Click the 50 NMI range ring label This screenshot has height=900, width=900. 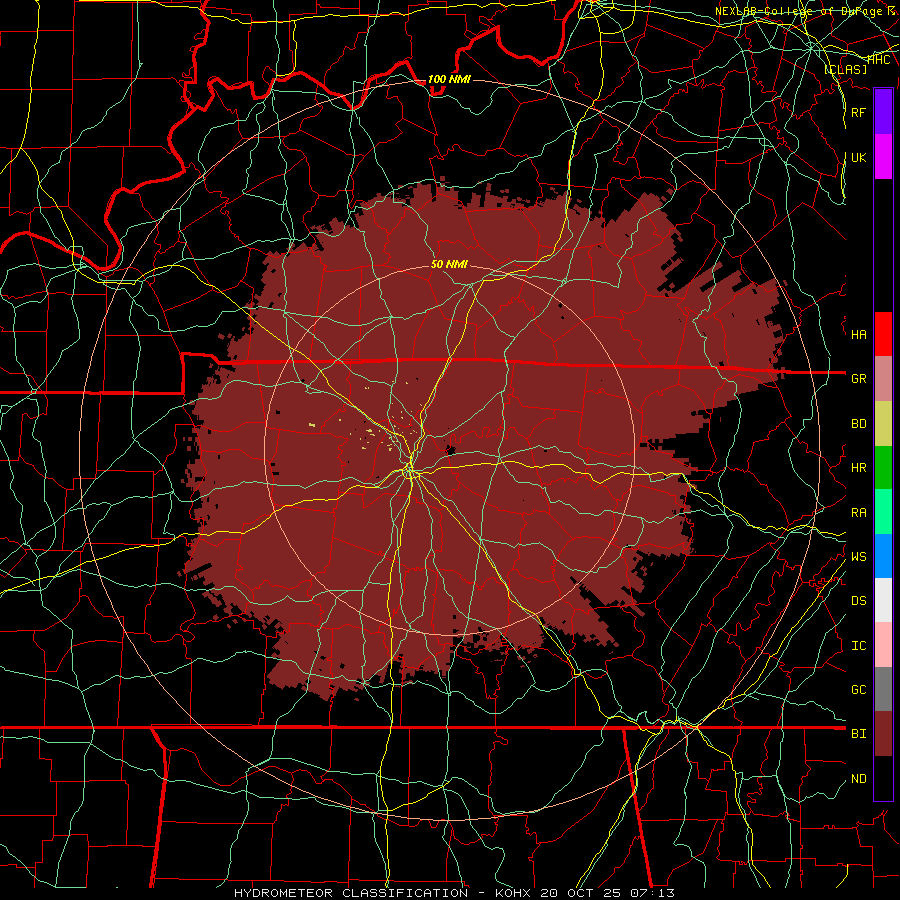pos(449,265)
